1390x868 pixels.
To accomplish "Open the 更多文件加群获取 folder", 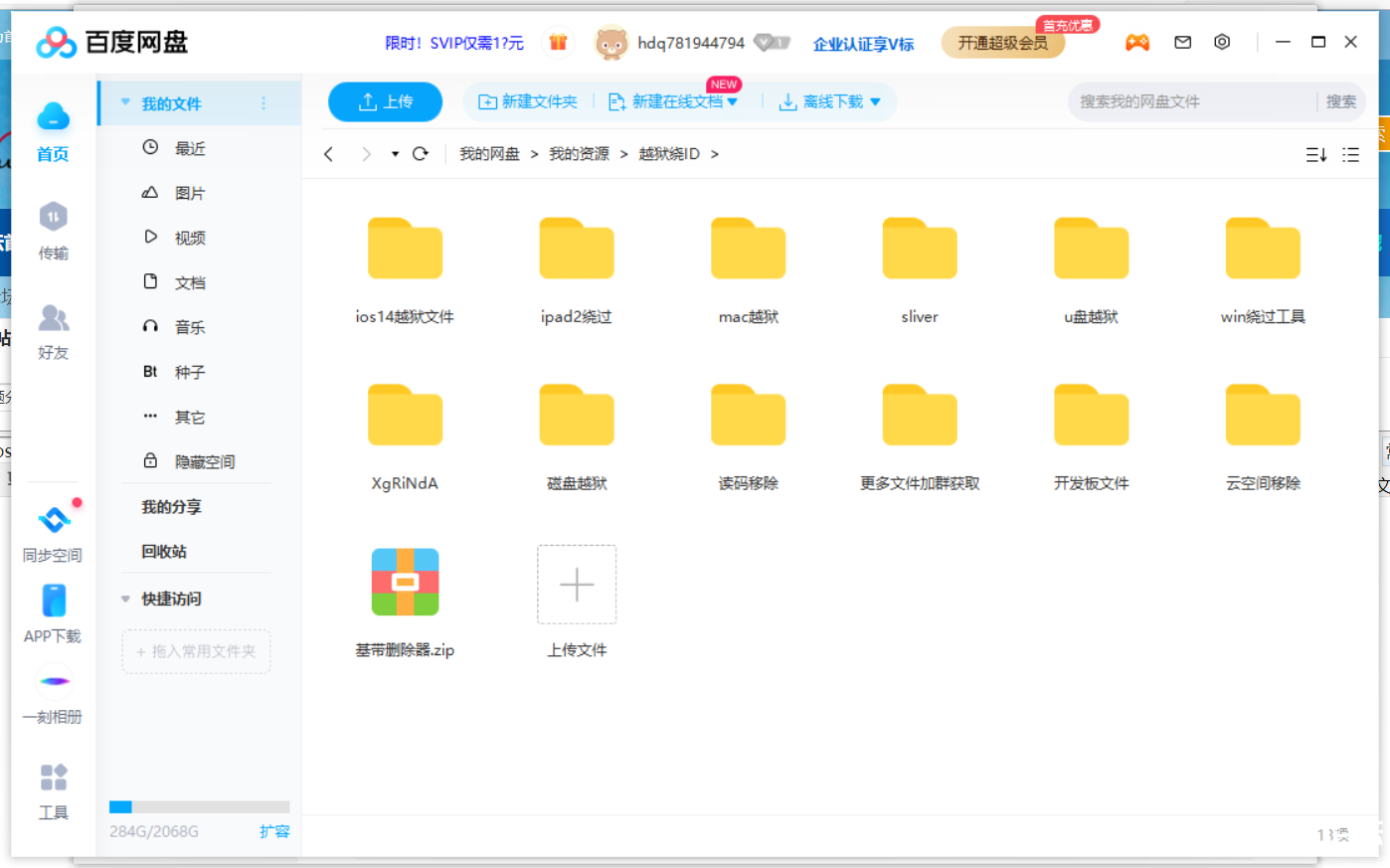I will tap(920, 416).
